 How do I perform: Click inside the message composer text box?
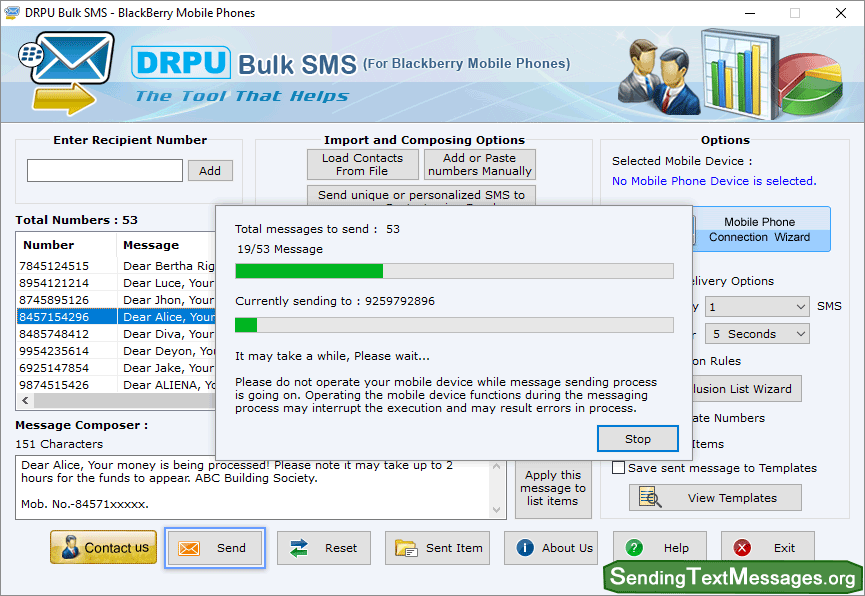[252, 488]
